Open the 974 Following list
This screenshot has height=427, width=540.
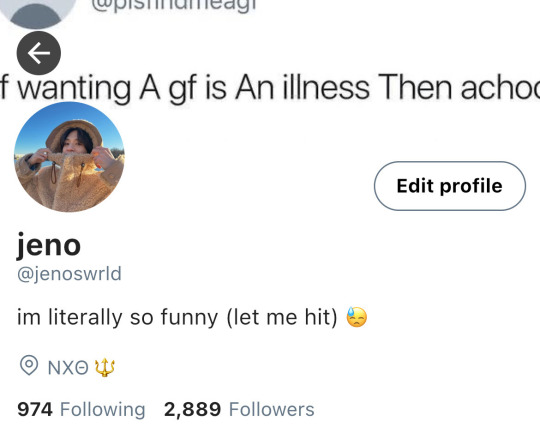coord(81,409)
